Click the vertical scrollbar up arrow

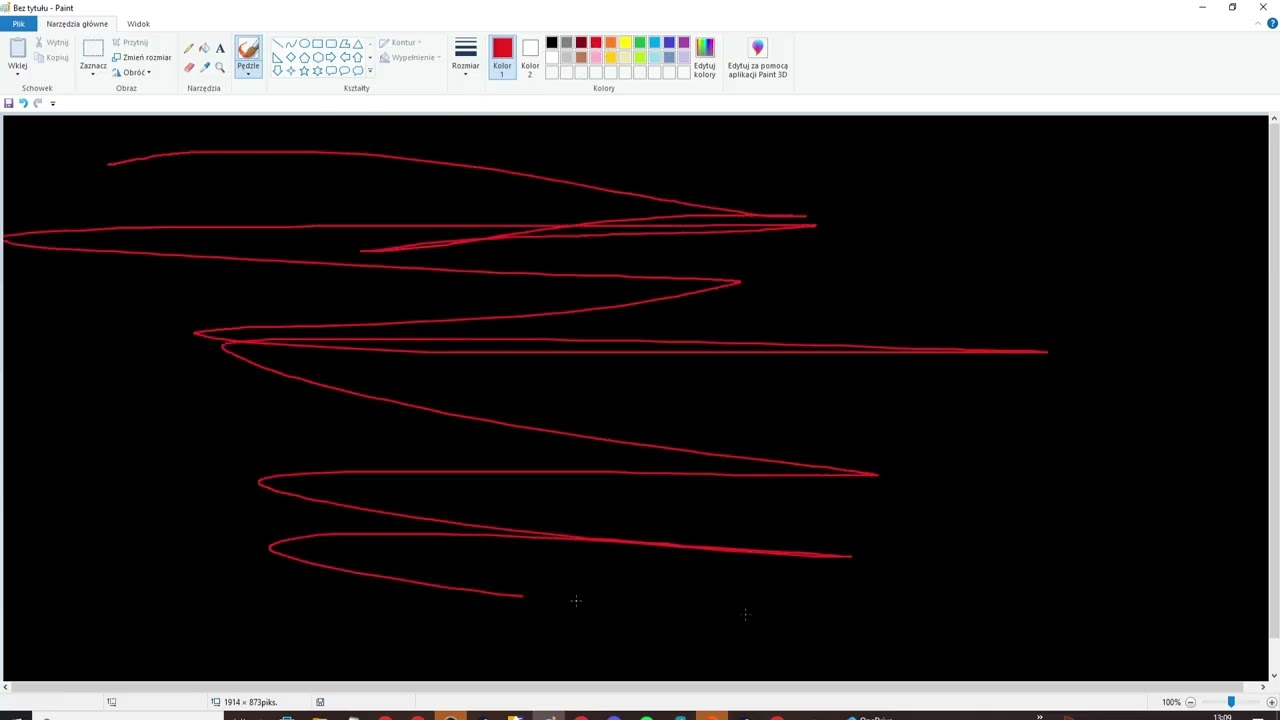(1274, 120)
